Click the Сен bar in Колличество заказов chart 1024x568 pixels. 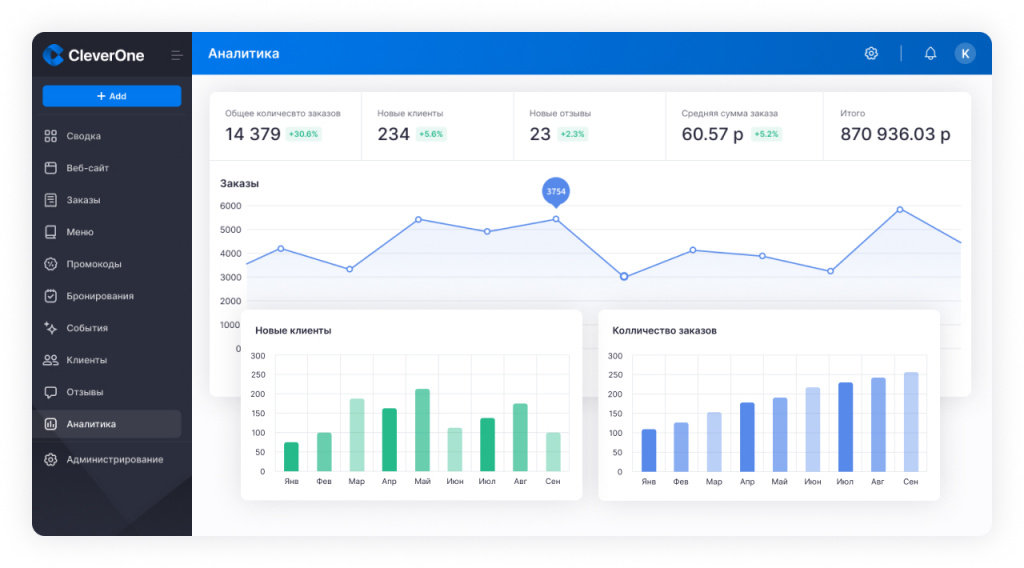[x=910, y=421]
